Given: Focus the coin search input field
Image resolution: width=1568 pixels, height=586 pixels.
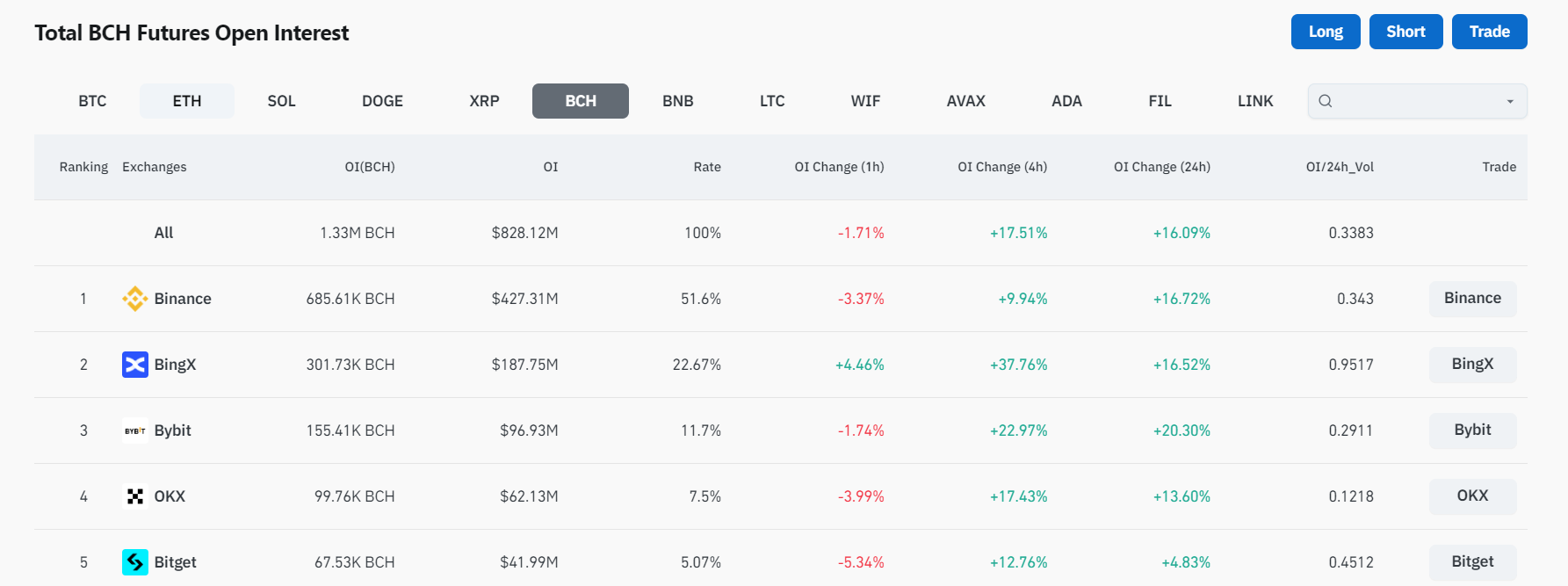Looking at the screenshot, I should pos(1417,101).
